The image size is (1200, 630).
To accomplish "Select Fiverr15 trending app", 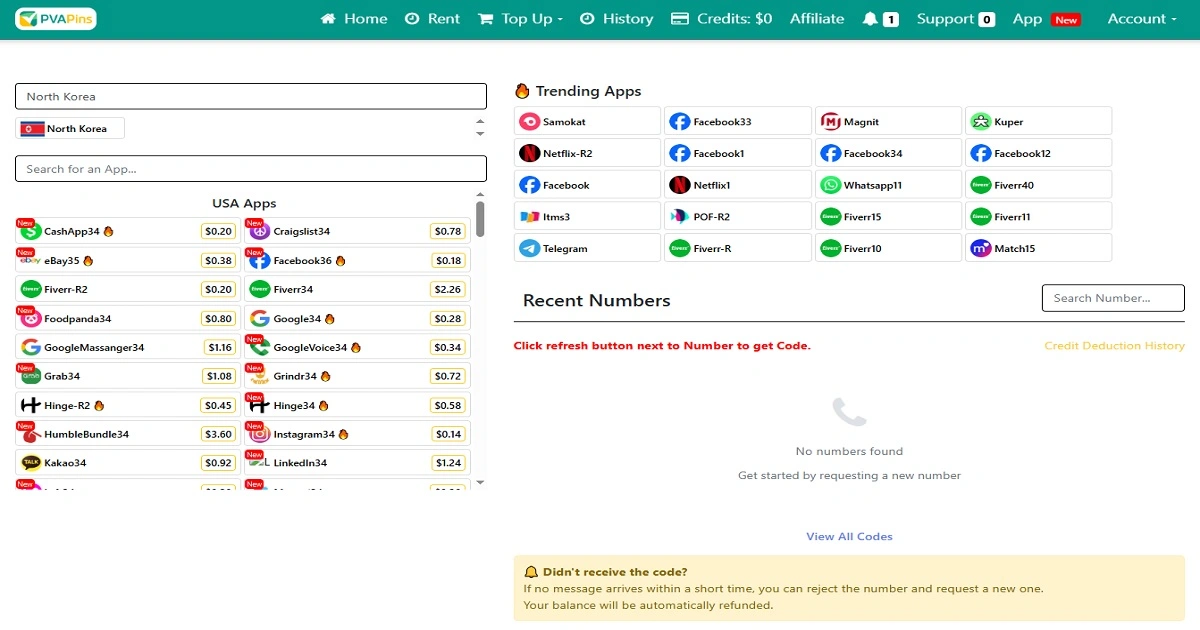I will tap(888, 216).
